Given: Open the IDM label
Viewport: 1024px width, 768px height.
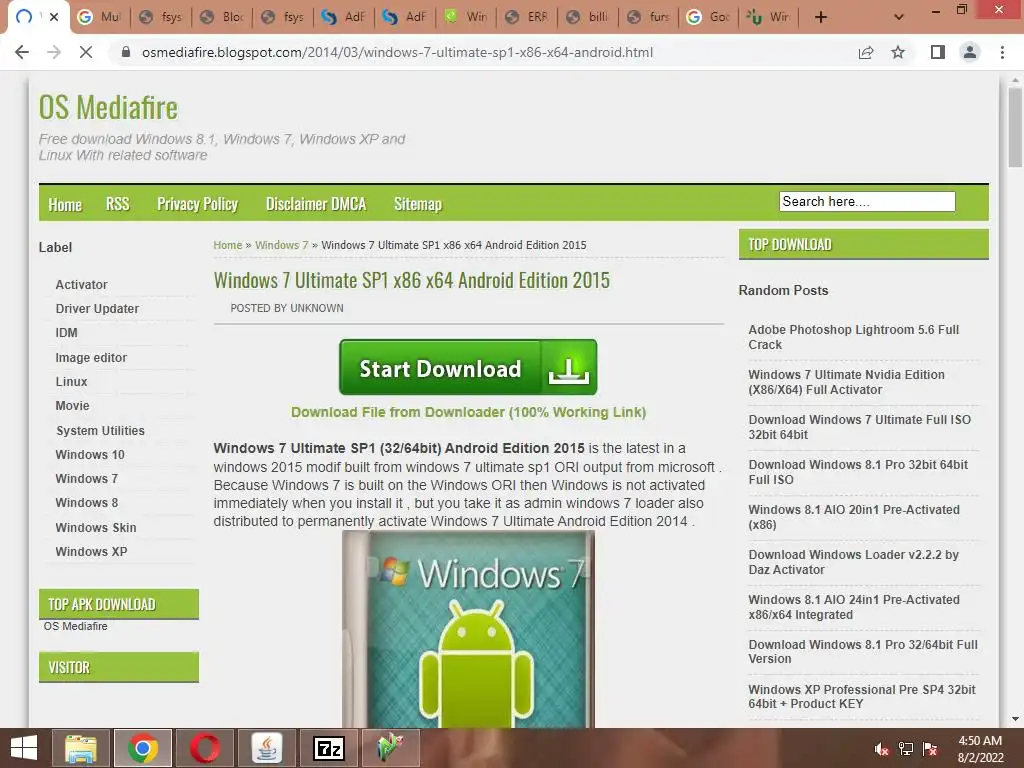Looking at the screenshot, I should point(66,332).
